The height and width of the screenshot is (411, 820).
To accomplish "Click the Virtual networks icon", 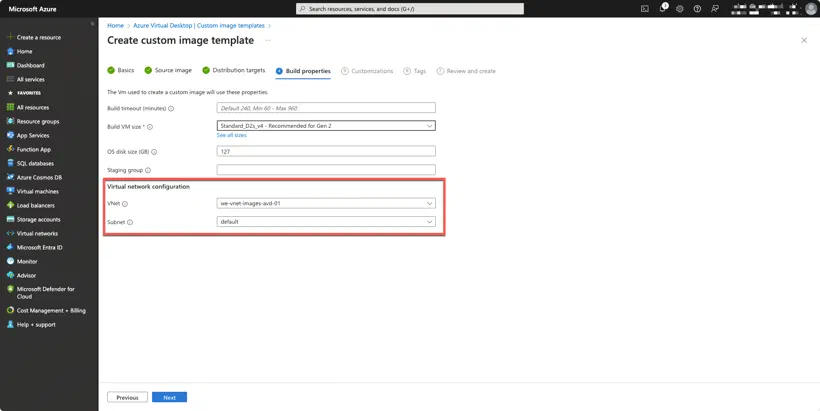I will pos(10,233).
